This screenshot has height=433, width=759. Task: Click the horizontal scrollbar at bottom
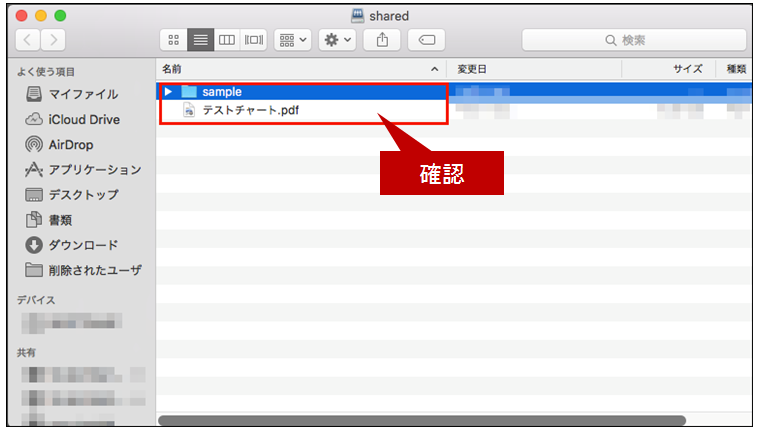click(x=422, y=420)
